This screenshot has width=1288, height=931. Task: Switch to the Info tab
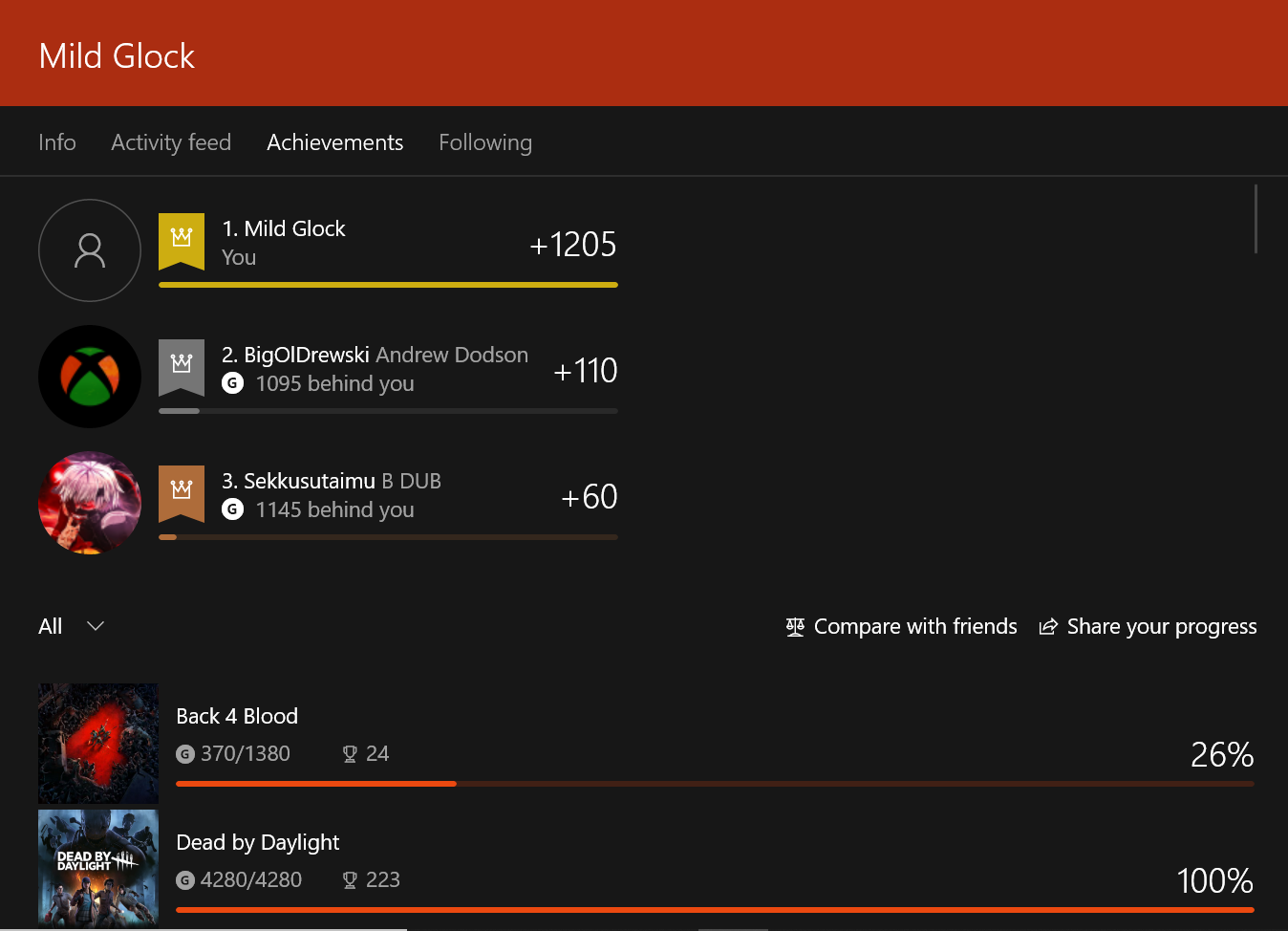click(57, 142)
